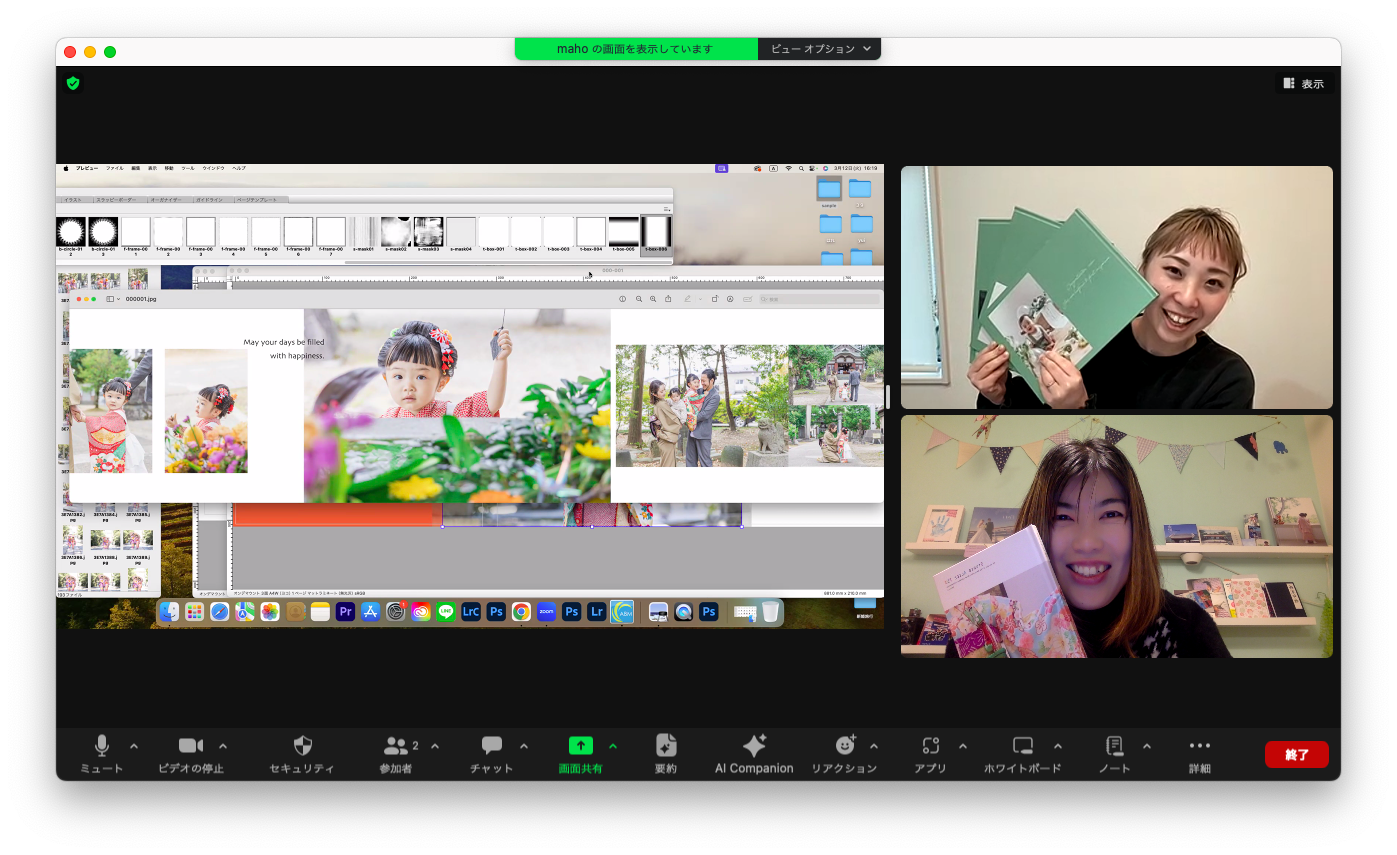1397x855 pixels.
Task: Expand audio options arrow beside ミュート
Action: coord(134,746)
